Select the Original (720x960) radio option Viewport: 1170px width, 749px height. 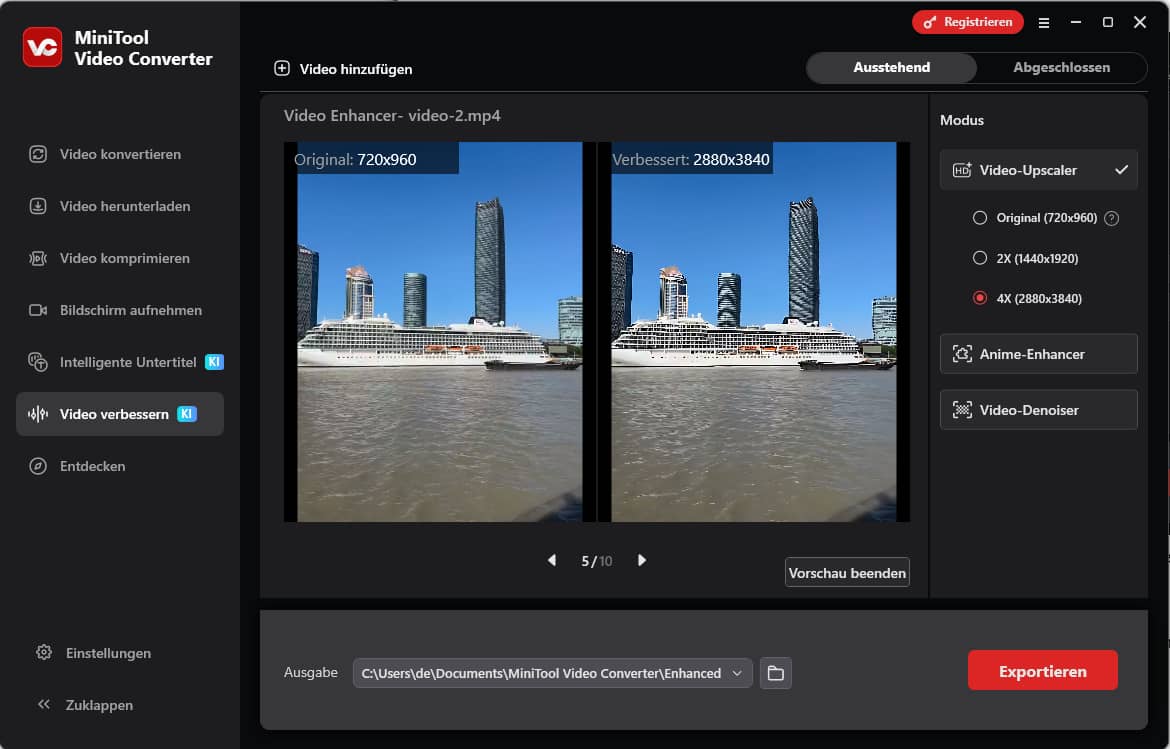(980, 218)
